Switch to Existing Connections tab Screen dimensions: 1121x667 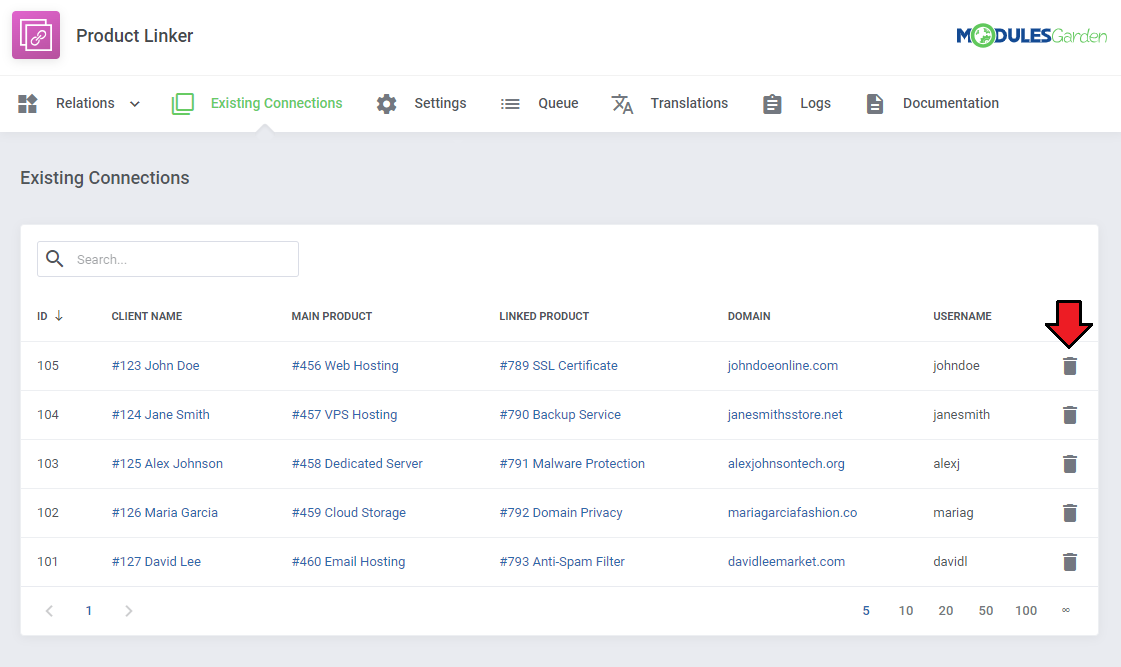pos(276,103)
